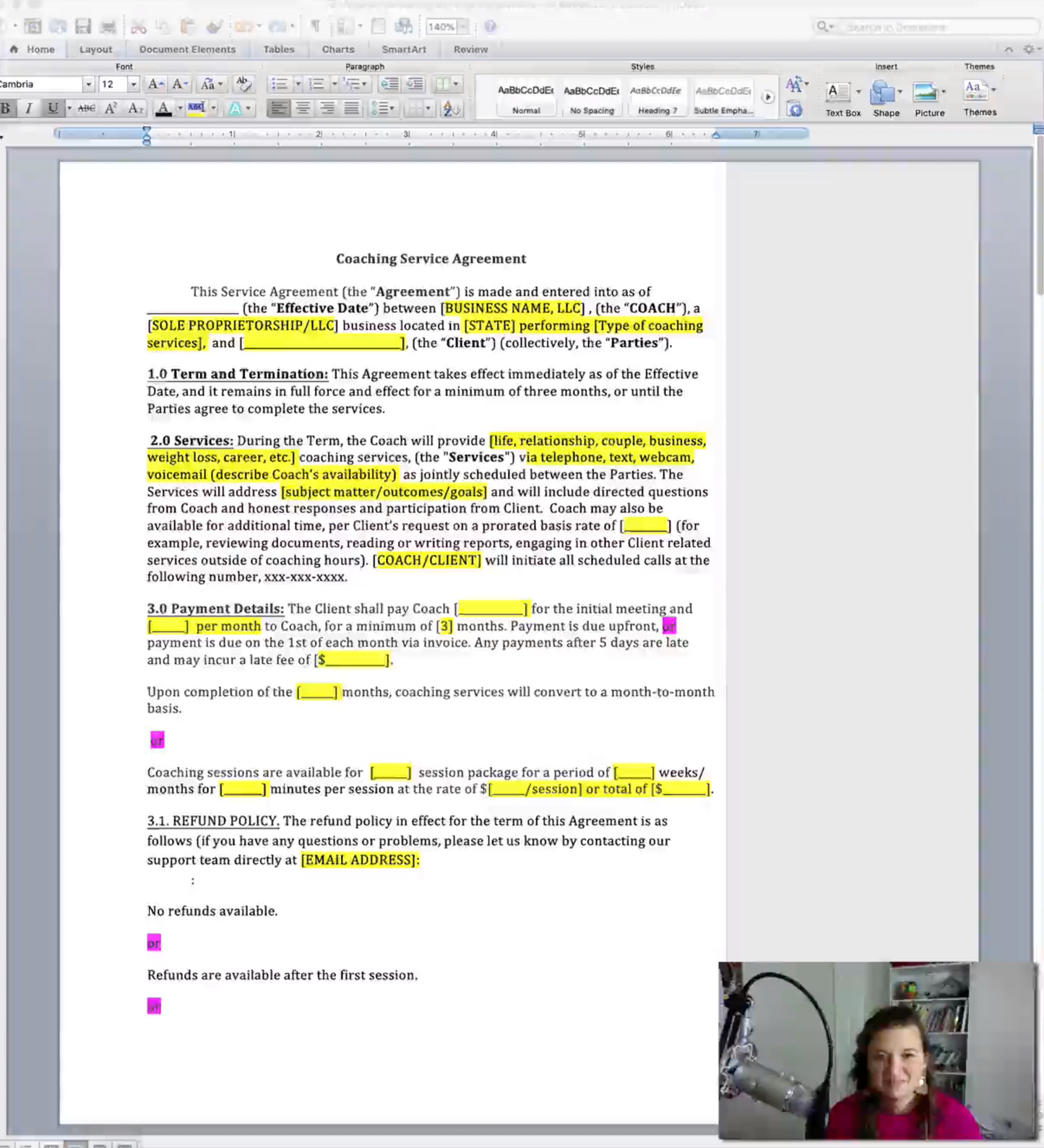Click the Clear Formatting eraser icon
Image resolution: width=1044 pixels, height=1148 pixels.
[x=243, y=84]
